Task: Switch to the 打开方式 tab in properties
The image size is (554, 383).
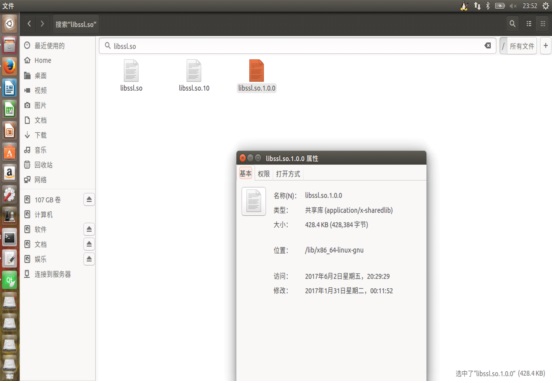Action: 288,173
